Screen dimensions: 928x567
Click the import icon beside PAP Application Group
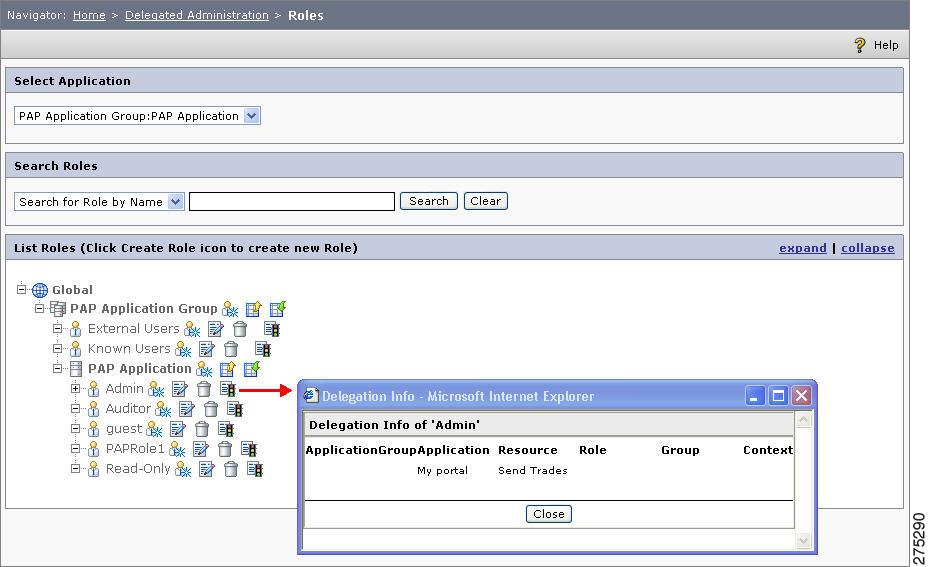278,308
